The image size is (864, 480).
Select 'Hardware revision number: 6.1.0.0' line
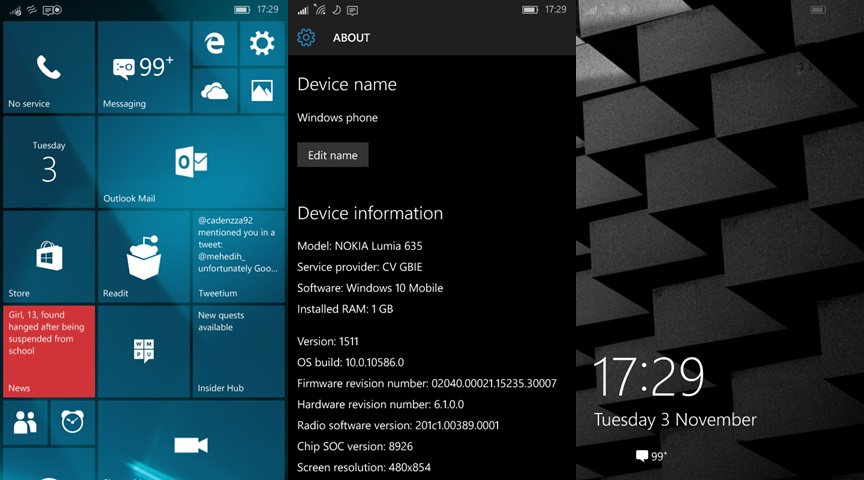point(381,404)
